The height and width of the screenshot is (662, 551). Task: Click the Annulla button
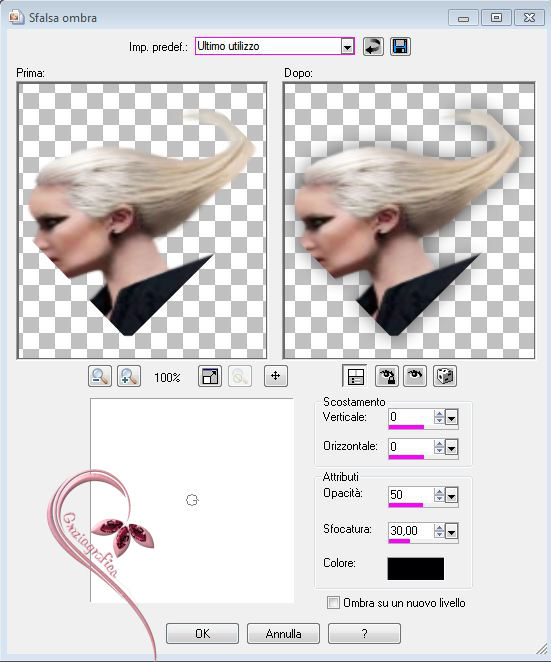click(x=283, y=633)
